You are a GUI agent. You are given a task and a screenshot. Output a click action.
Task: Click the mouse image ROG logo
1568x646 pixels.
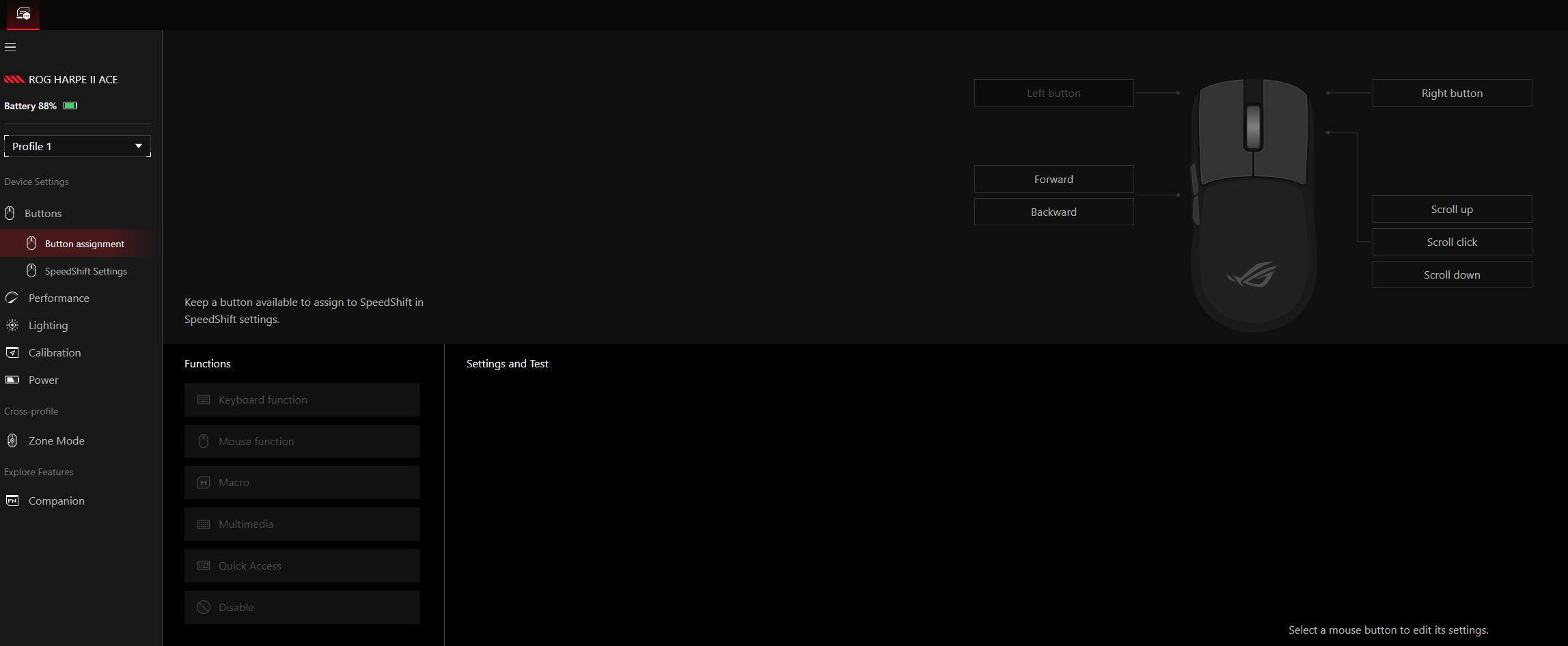pyautogui.click(x=1252, y=275)
